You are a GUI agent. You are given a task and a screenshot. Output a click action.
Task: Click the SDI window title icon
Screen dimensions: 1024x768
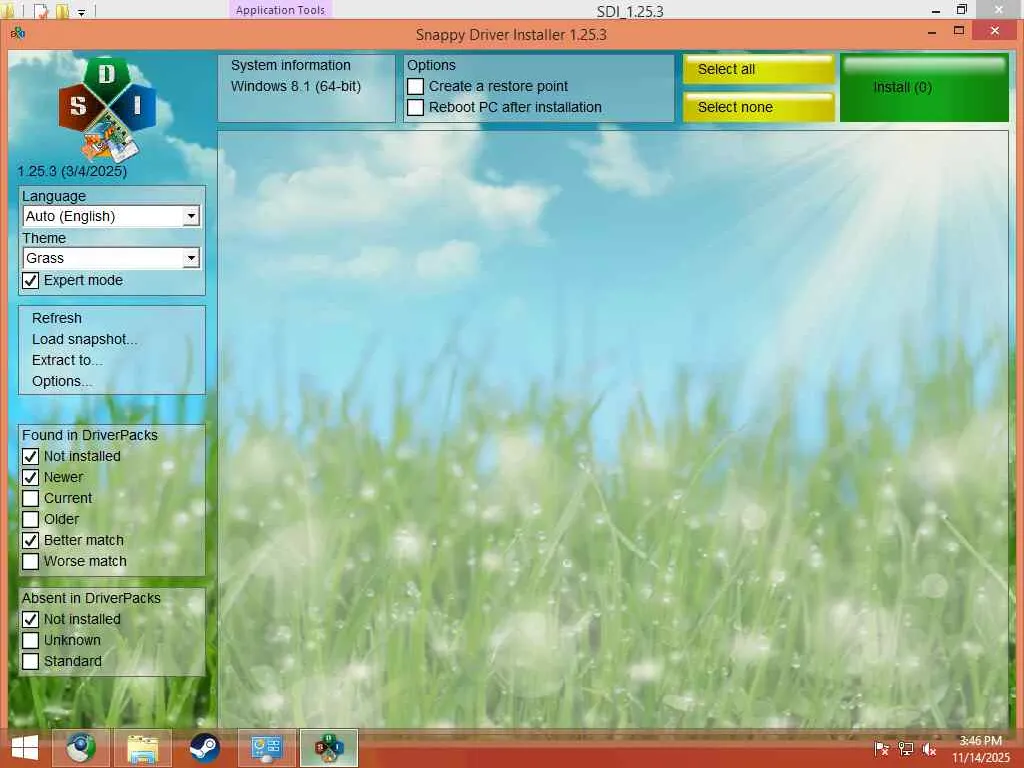(18, 33)
